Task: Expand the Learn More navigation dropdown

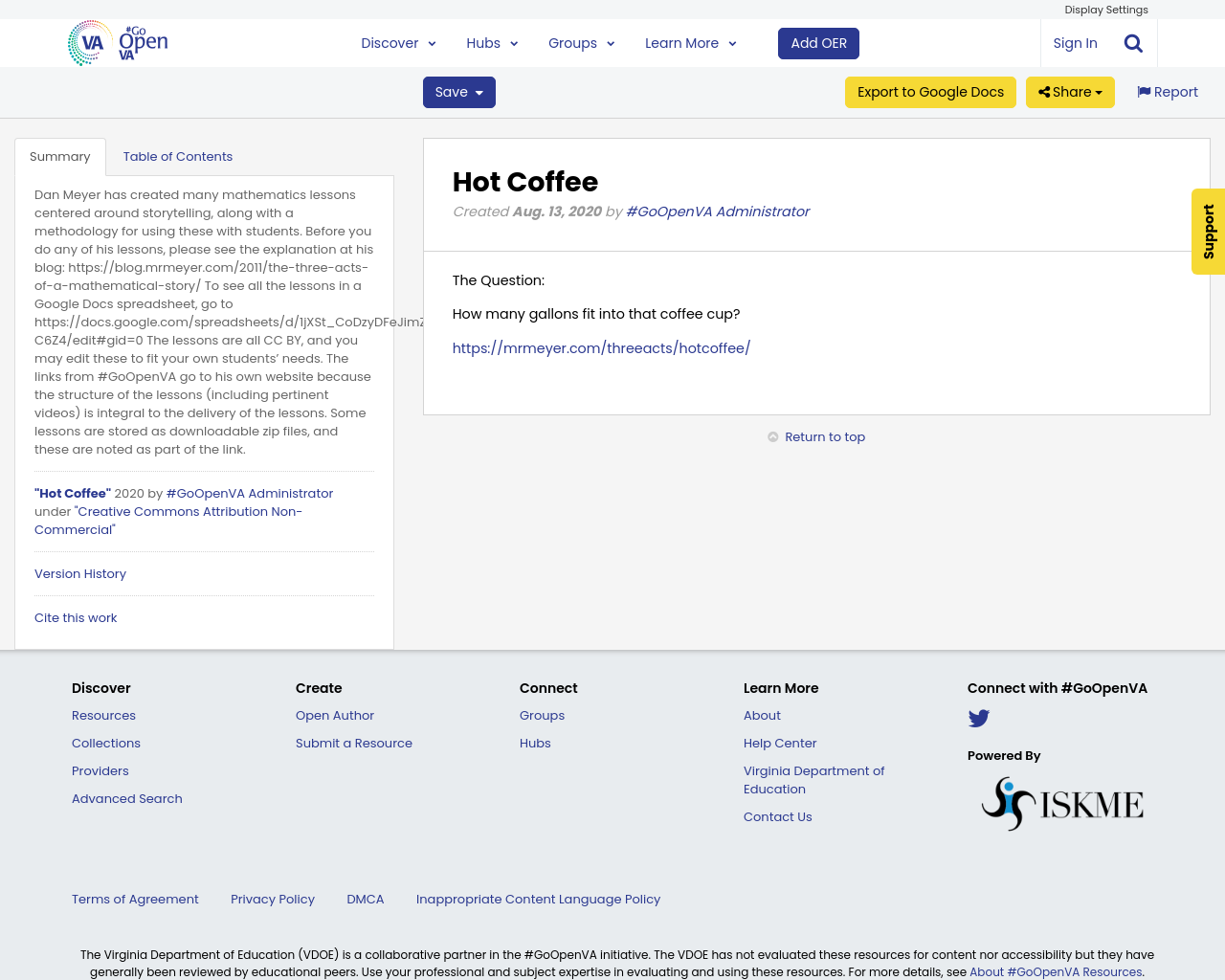Action: pyautogui.click(x=691, y=42)
